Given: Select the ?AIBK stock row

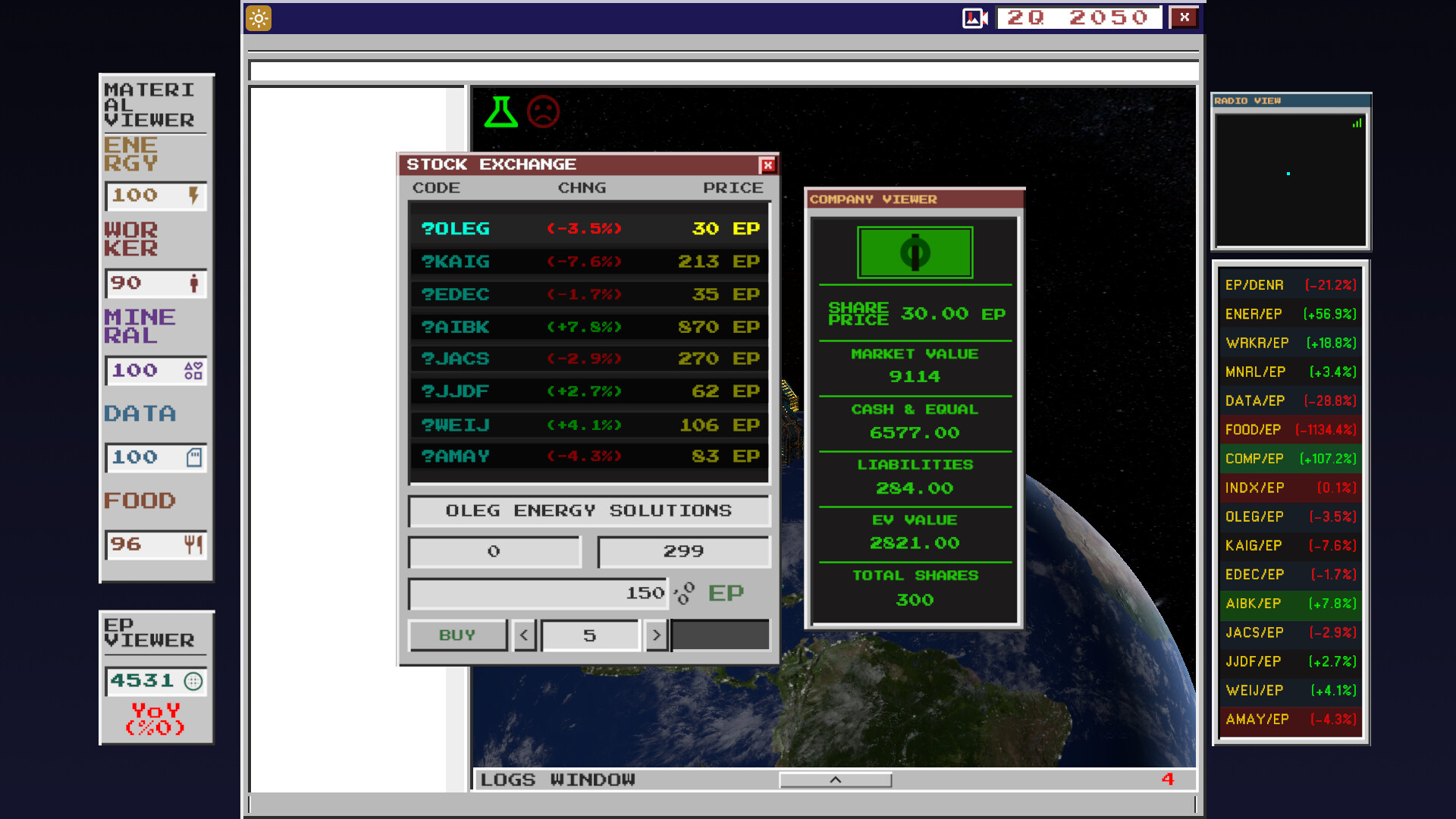Looking at the screenshot, I should [588, 327].
